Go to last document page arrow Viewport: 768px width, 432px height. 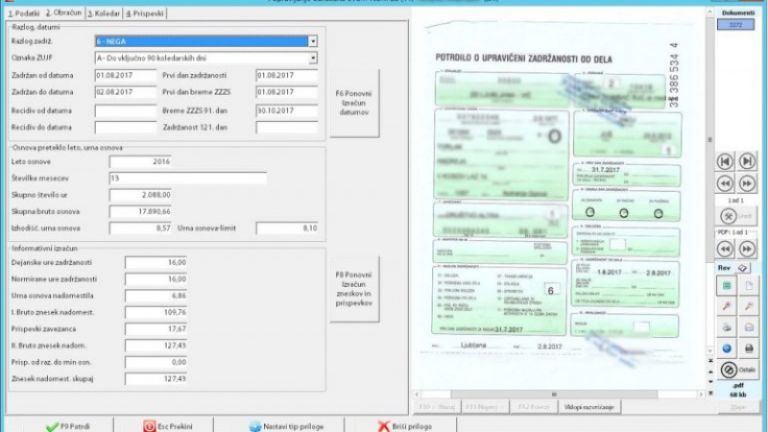(x=745, y=162)
